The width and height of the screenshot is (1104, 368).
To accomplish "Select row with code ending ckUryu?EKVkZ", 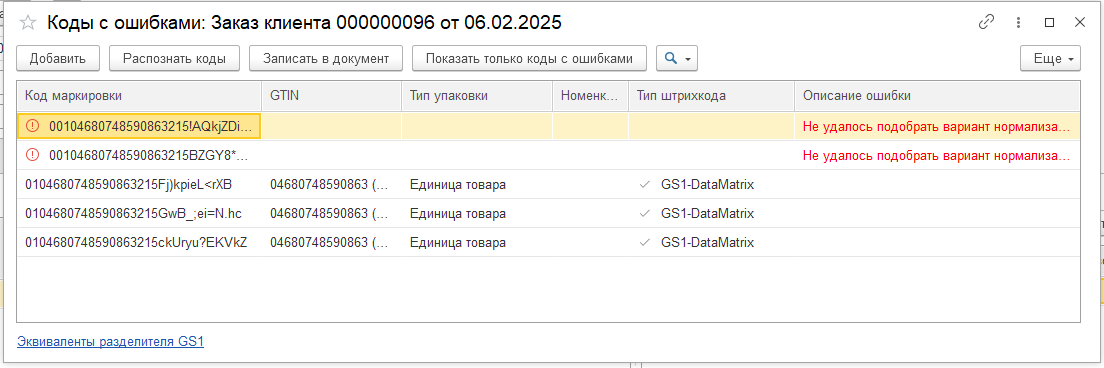I will click(548, 242).
